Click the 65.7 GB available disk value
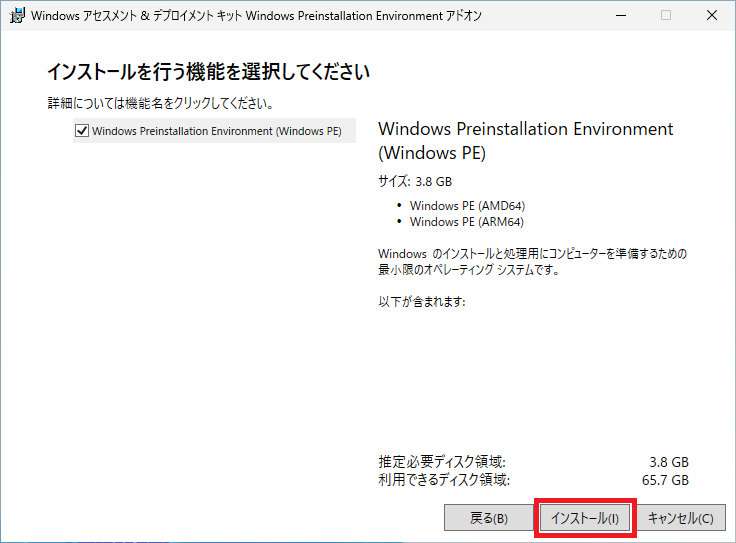736x543 pixels. pyautogui.click(x=665, y=480)
